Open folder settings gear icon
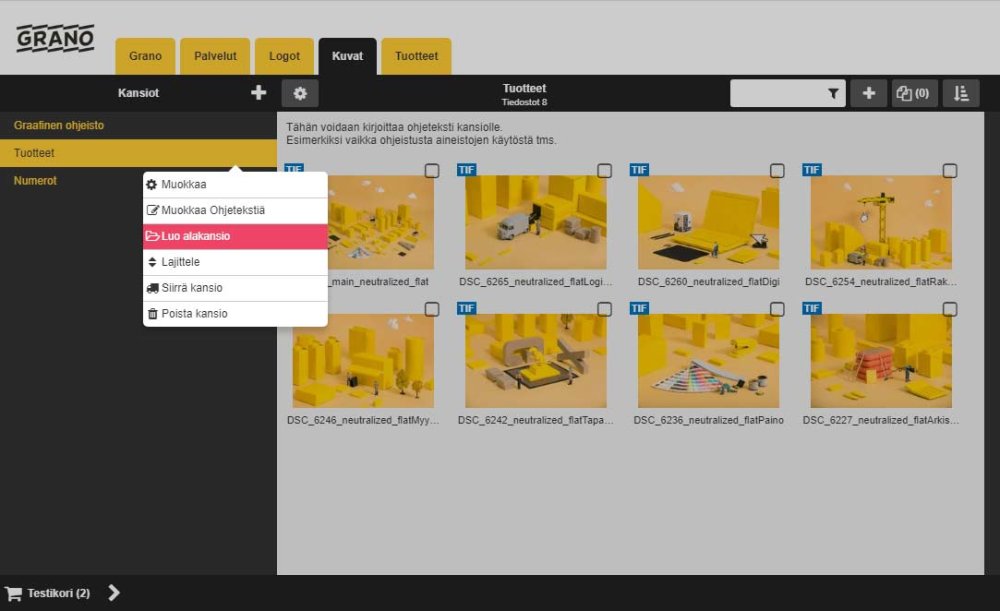 pos(300,93)
